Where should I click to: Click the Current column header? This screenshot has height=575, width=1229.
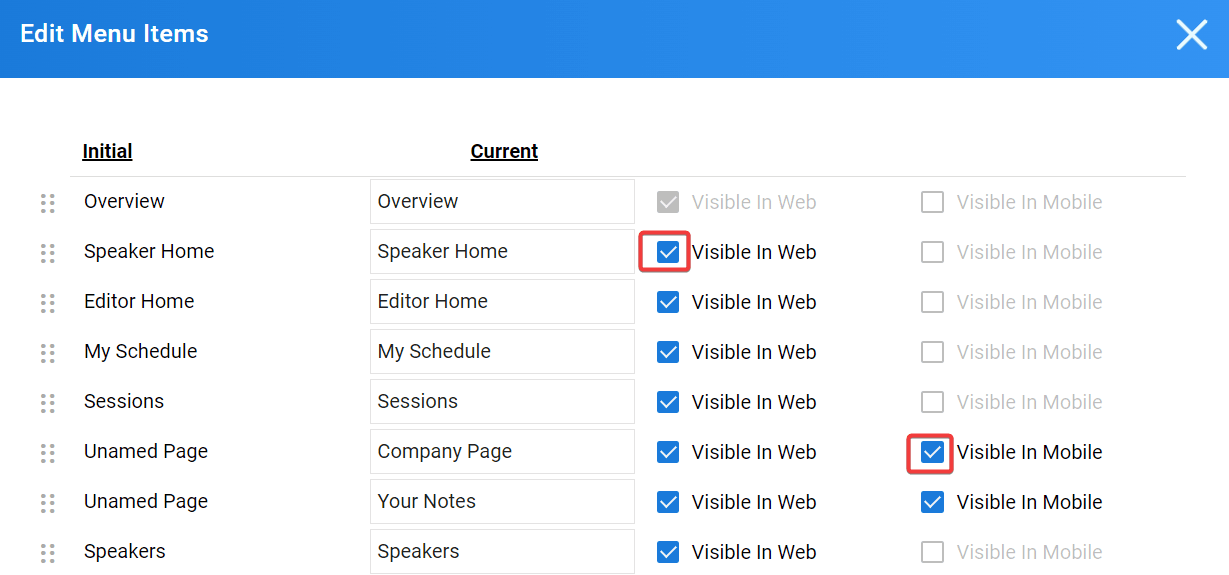pos(504,151)
